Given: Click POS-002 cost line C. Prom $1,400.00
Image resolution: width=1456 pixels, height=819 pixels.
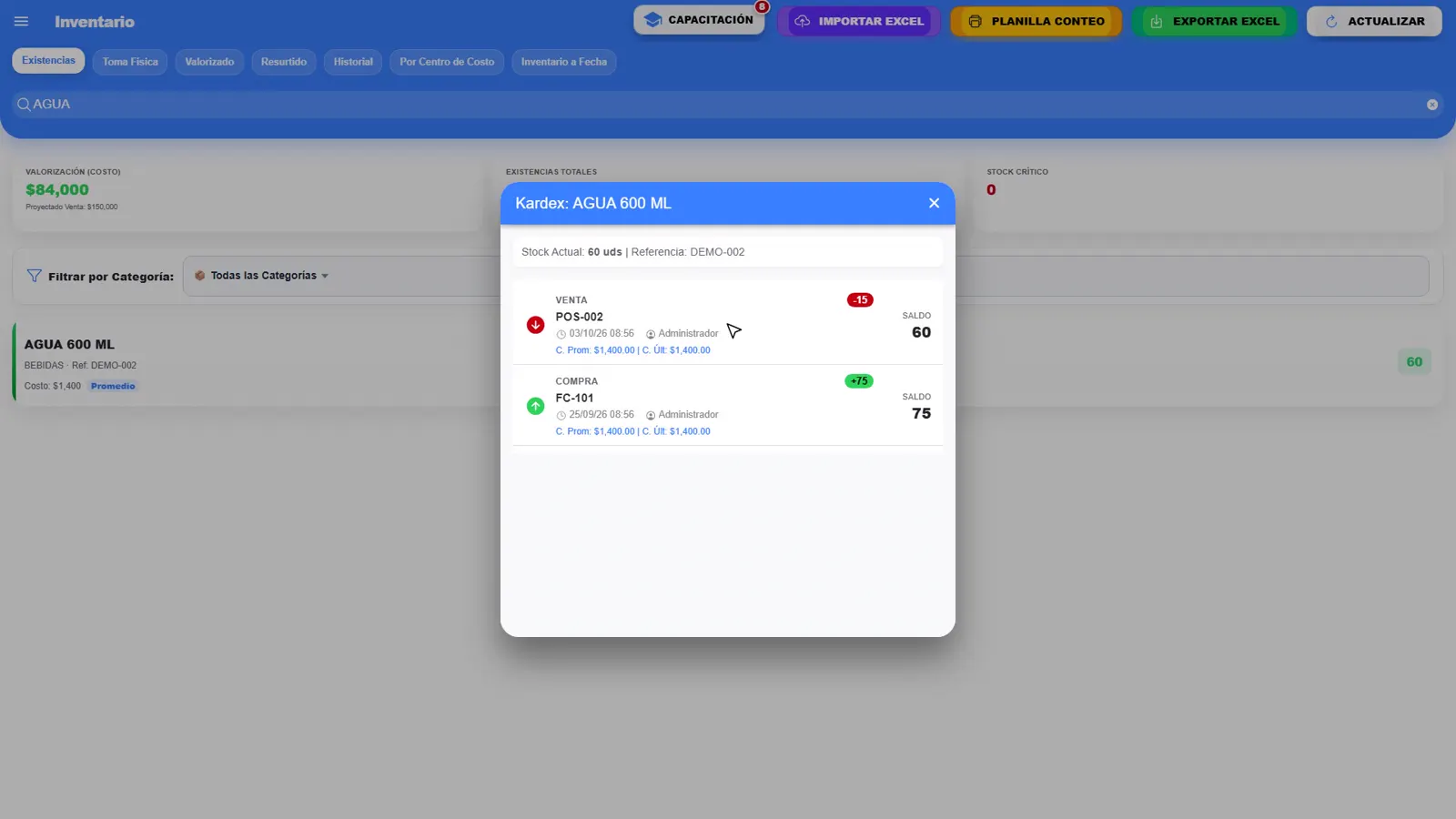Looking at the screenshot, I should 633,350.
